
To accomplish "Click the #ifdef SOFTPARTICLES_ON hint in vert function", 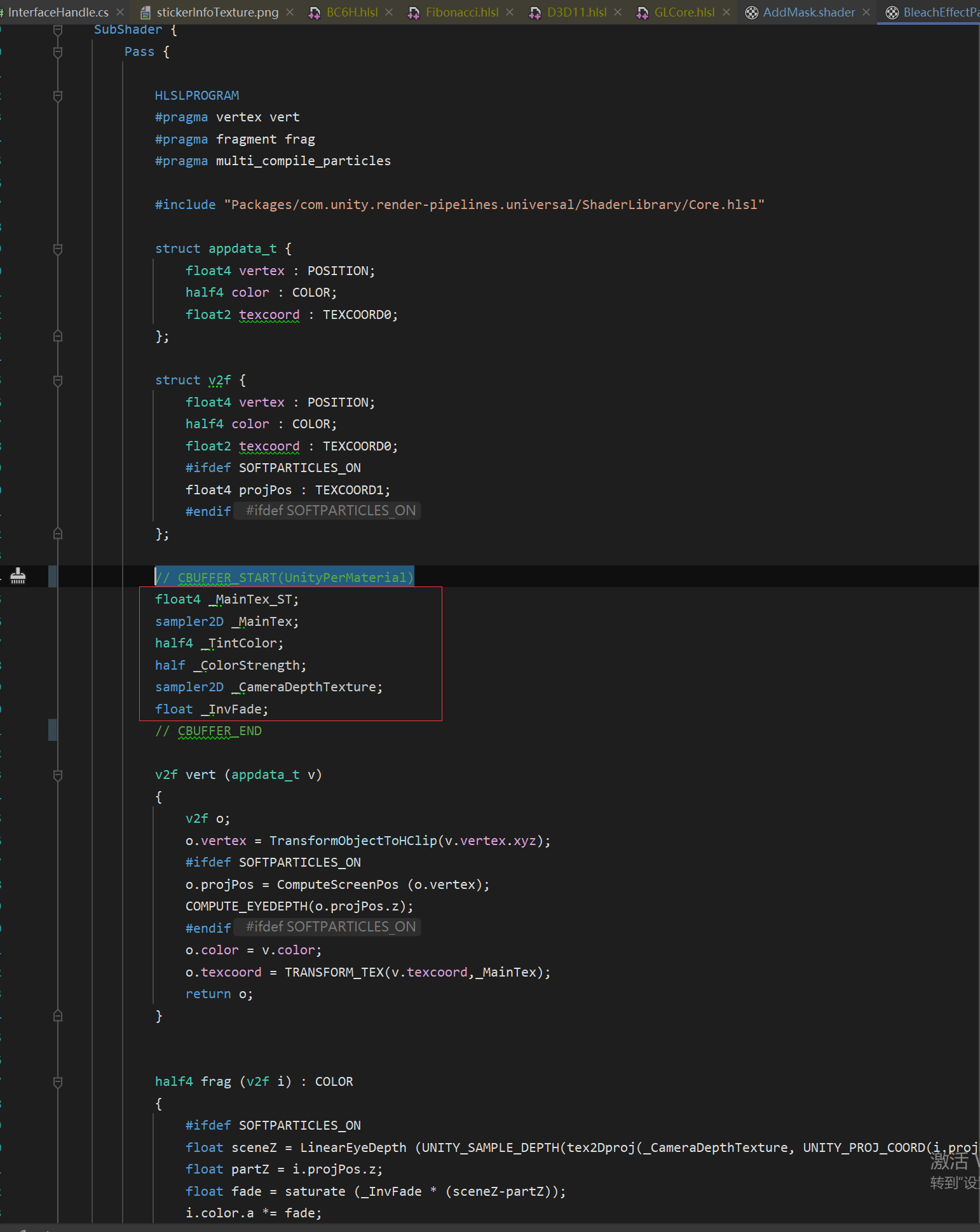I will click(x=328, y=927).
